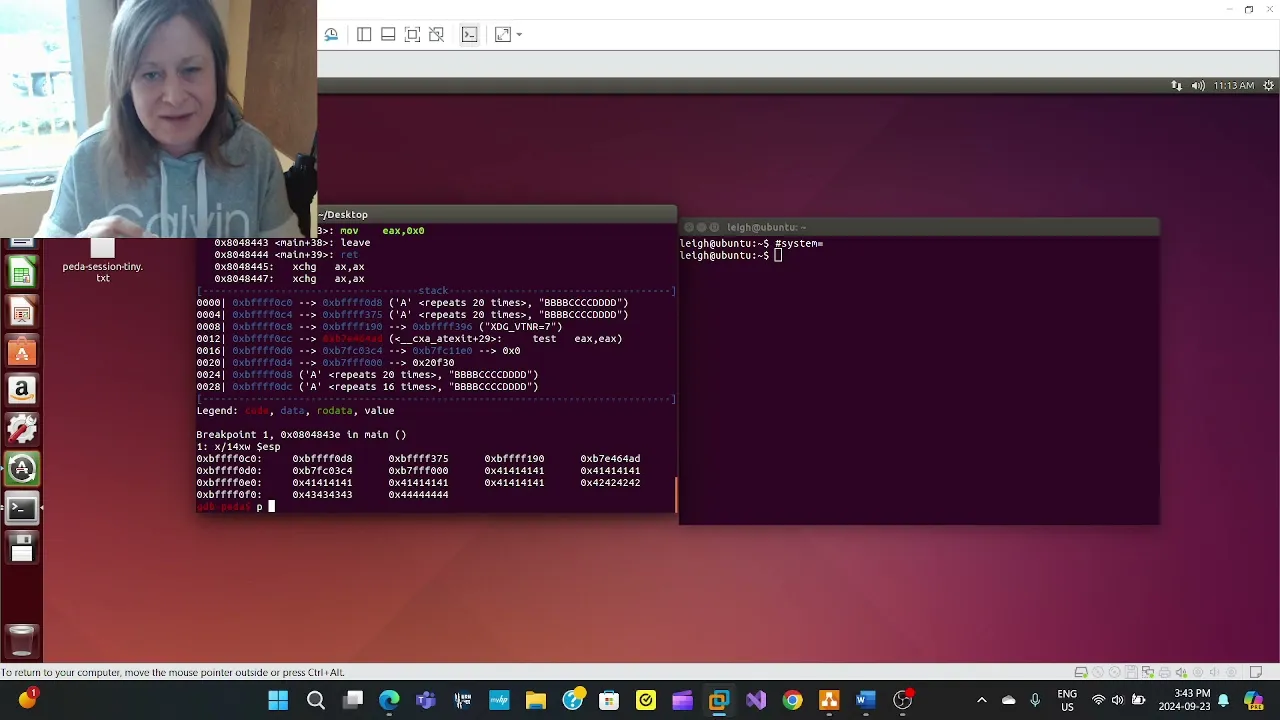Image resolution: width=1280 pixels, height=720 pixels.
Task: Click the Unity mode icon in VMware toolbar
Action: 436,35
